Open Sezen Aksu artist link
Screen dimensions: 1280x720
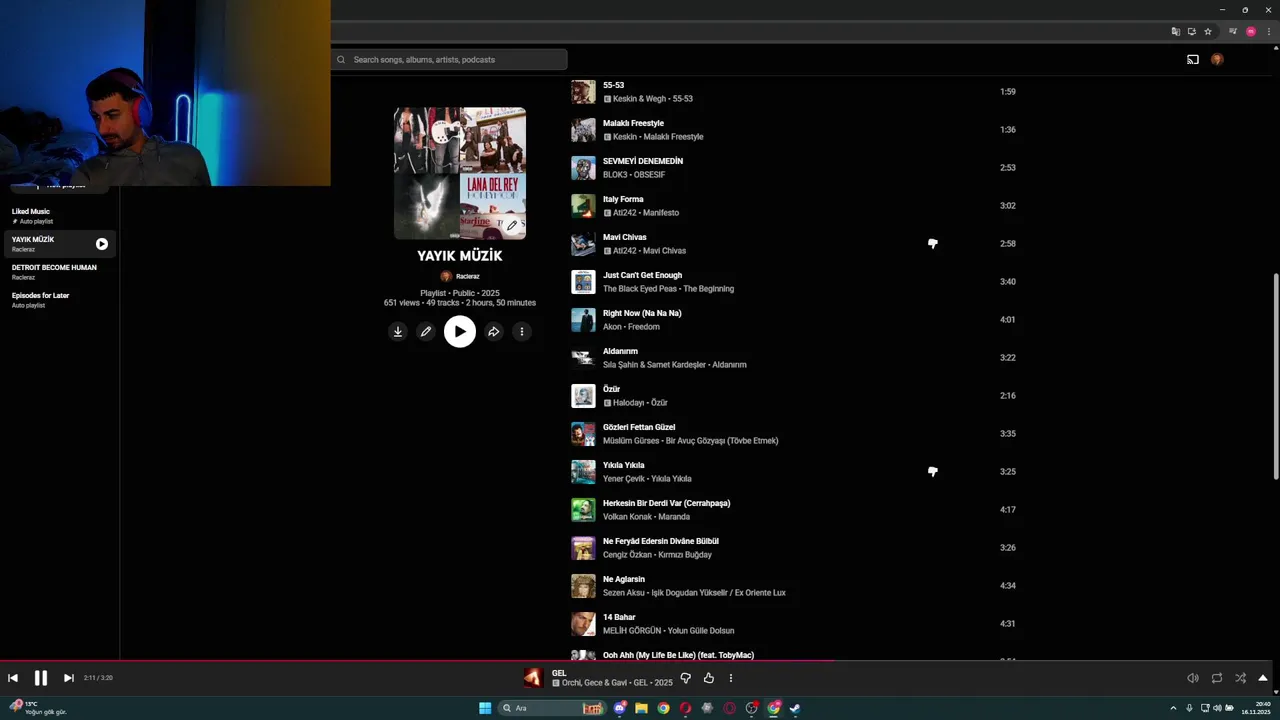pyautogui.click(x=626, y=593)
